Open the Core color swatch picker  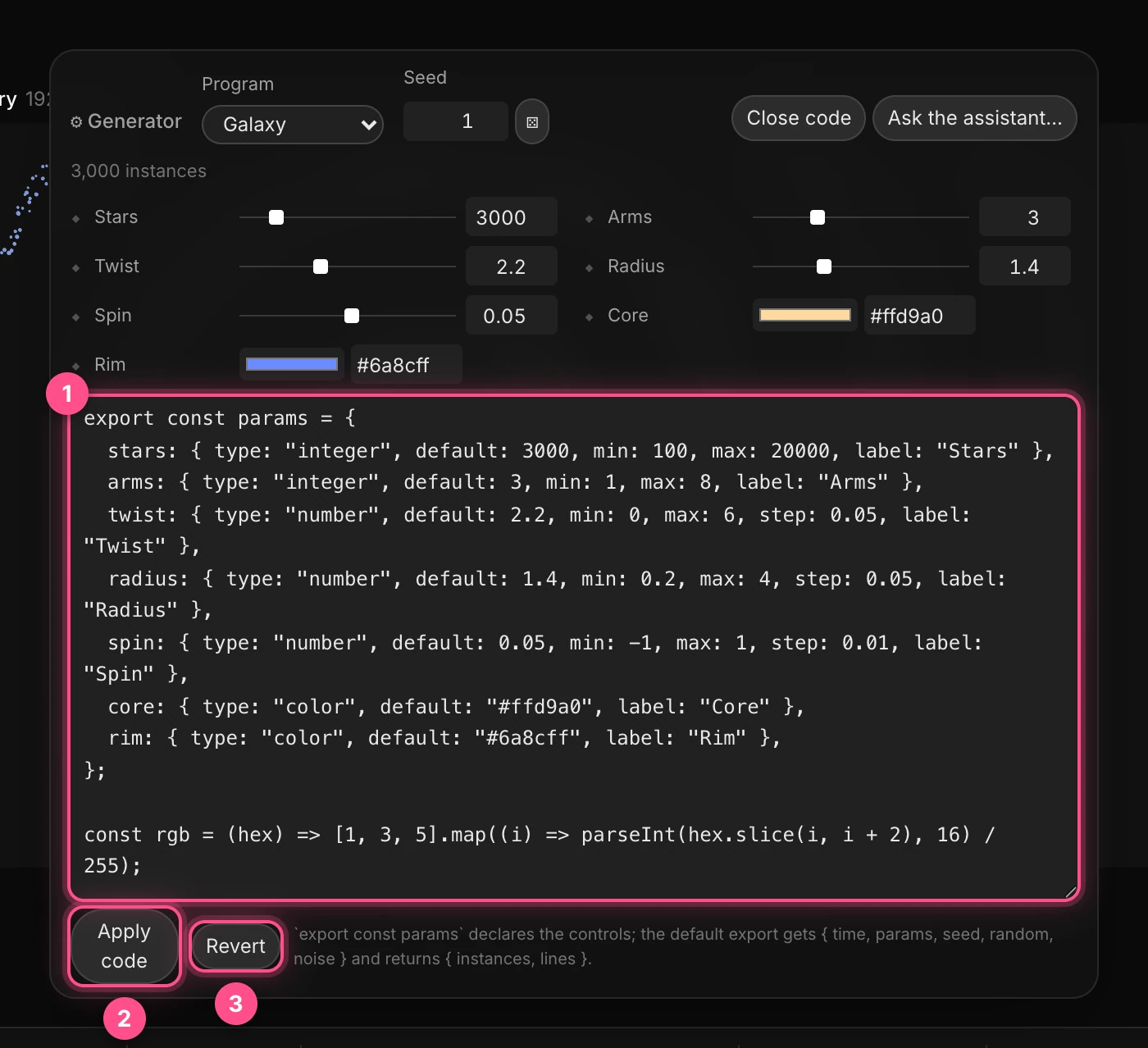pos(805,315)
